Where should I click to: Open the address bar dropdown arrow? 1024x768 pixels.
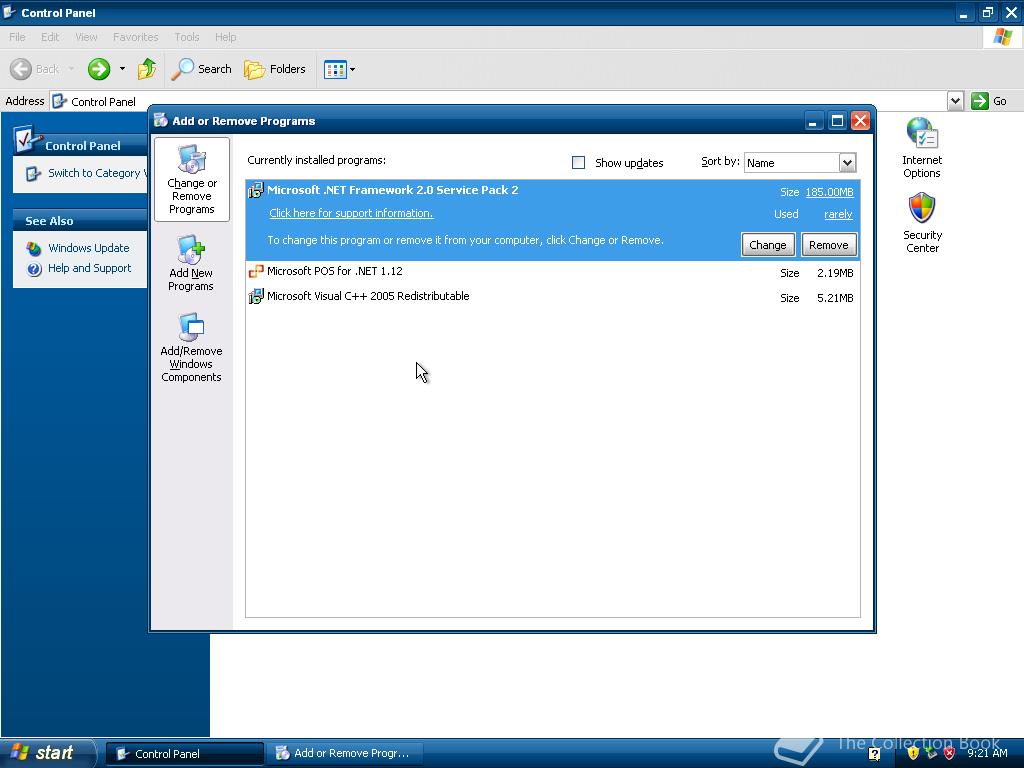(x=955, y=101)
